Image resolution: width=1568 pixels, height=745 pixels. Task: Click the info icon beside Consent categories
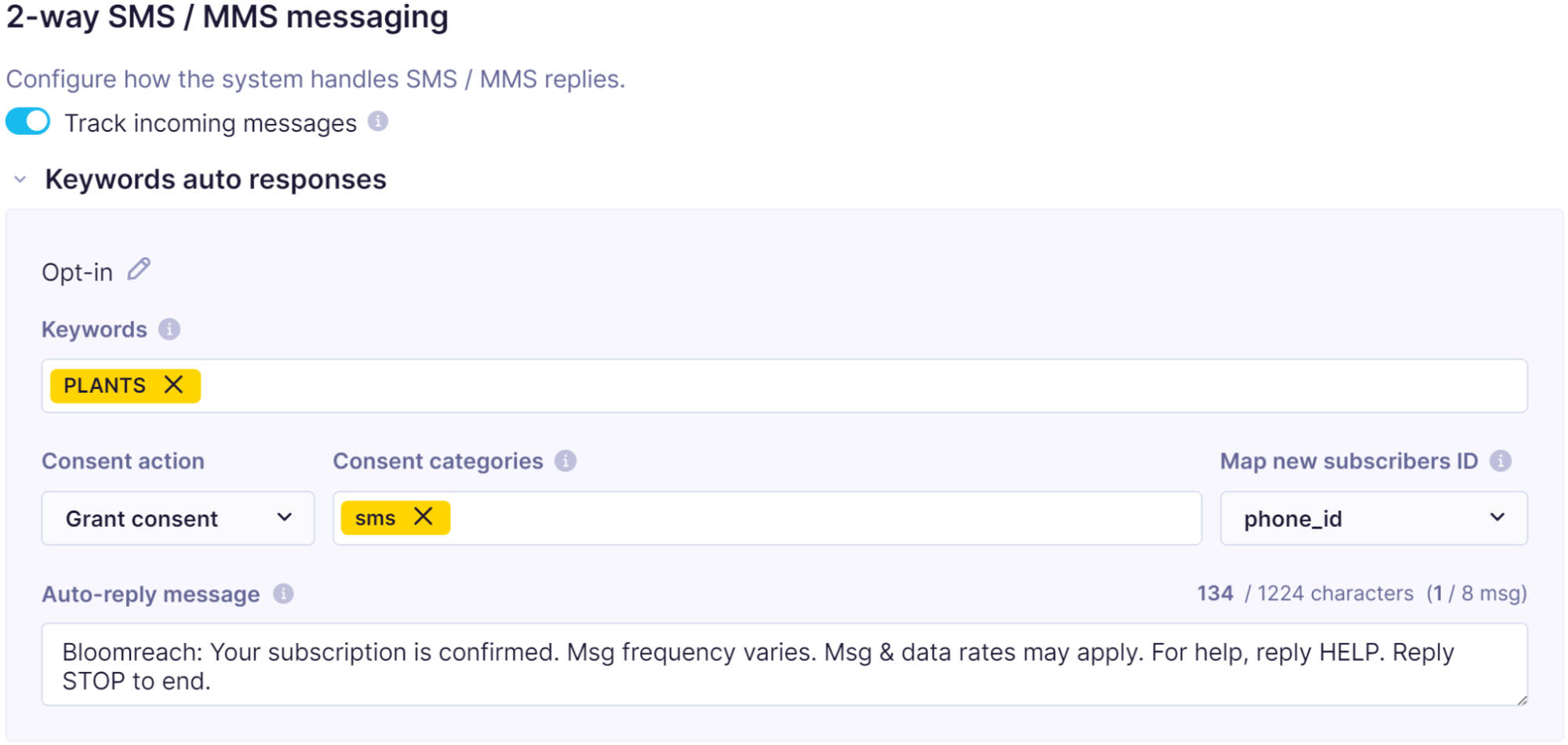565,461
